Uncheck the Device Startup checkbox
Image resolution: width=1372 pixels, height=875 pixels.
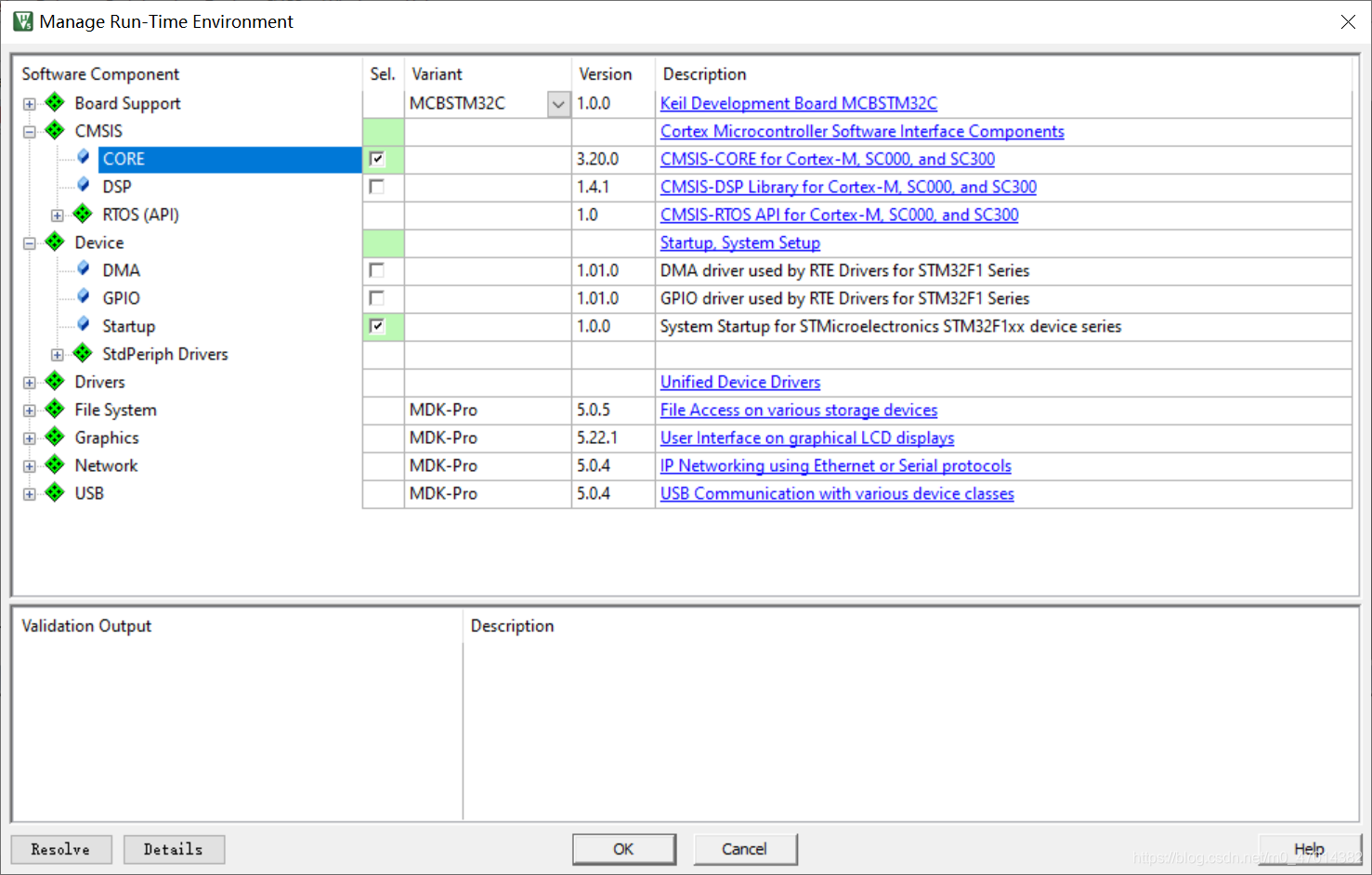click(376, 326)
